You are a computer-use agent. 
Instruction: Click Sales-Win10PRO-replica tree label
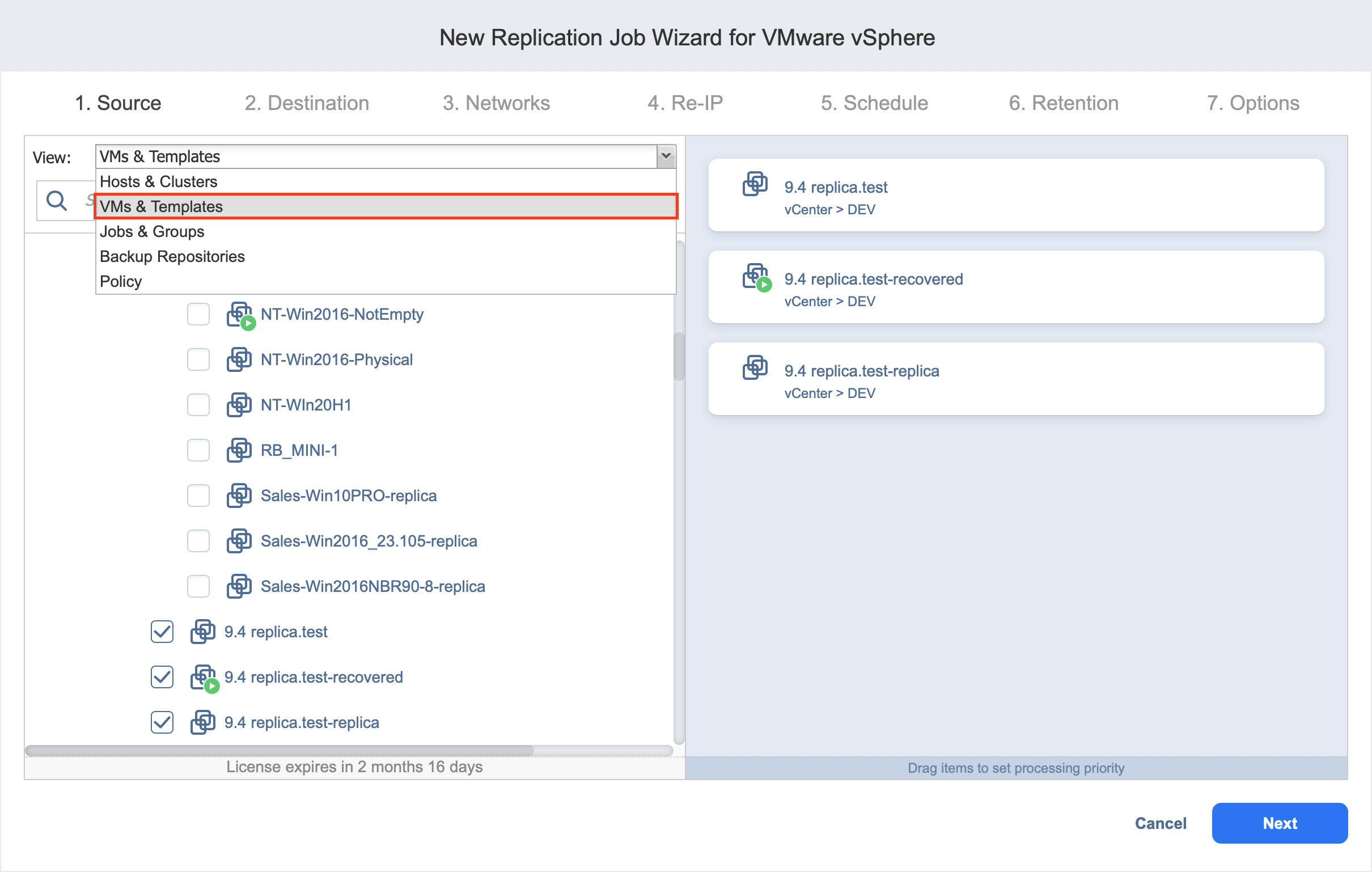(x=349, y=497)
